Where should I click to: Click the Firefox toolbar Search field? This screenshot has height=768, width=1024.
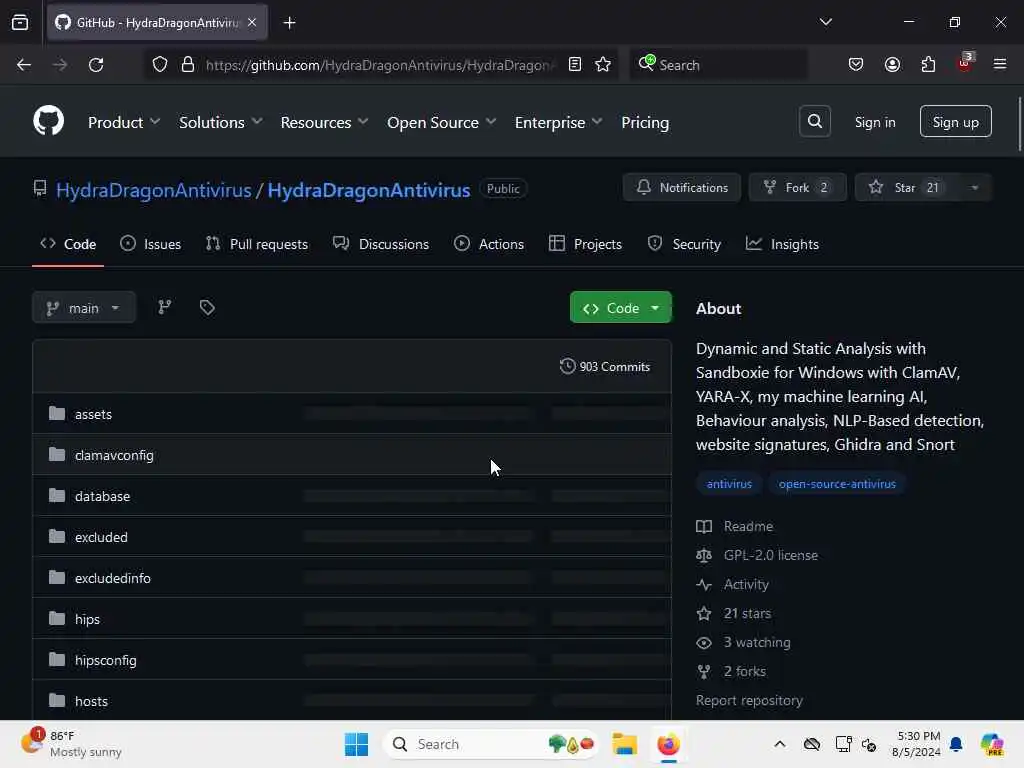tap(718, 65)
